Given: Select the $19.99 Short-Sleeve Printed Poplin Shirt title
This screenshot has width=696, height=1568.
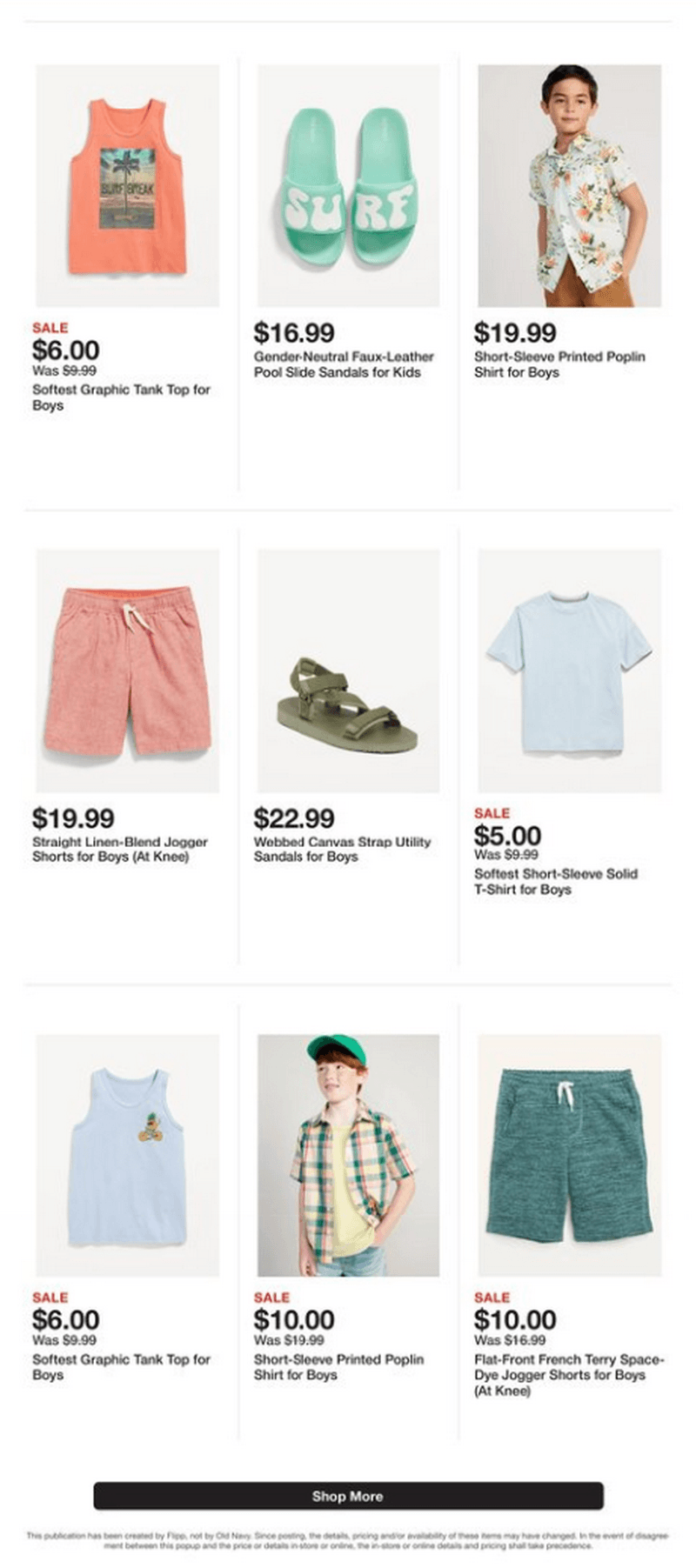Looking at the screenshot, I should point(559,364).
